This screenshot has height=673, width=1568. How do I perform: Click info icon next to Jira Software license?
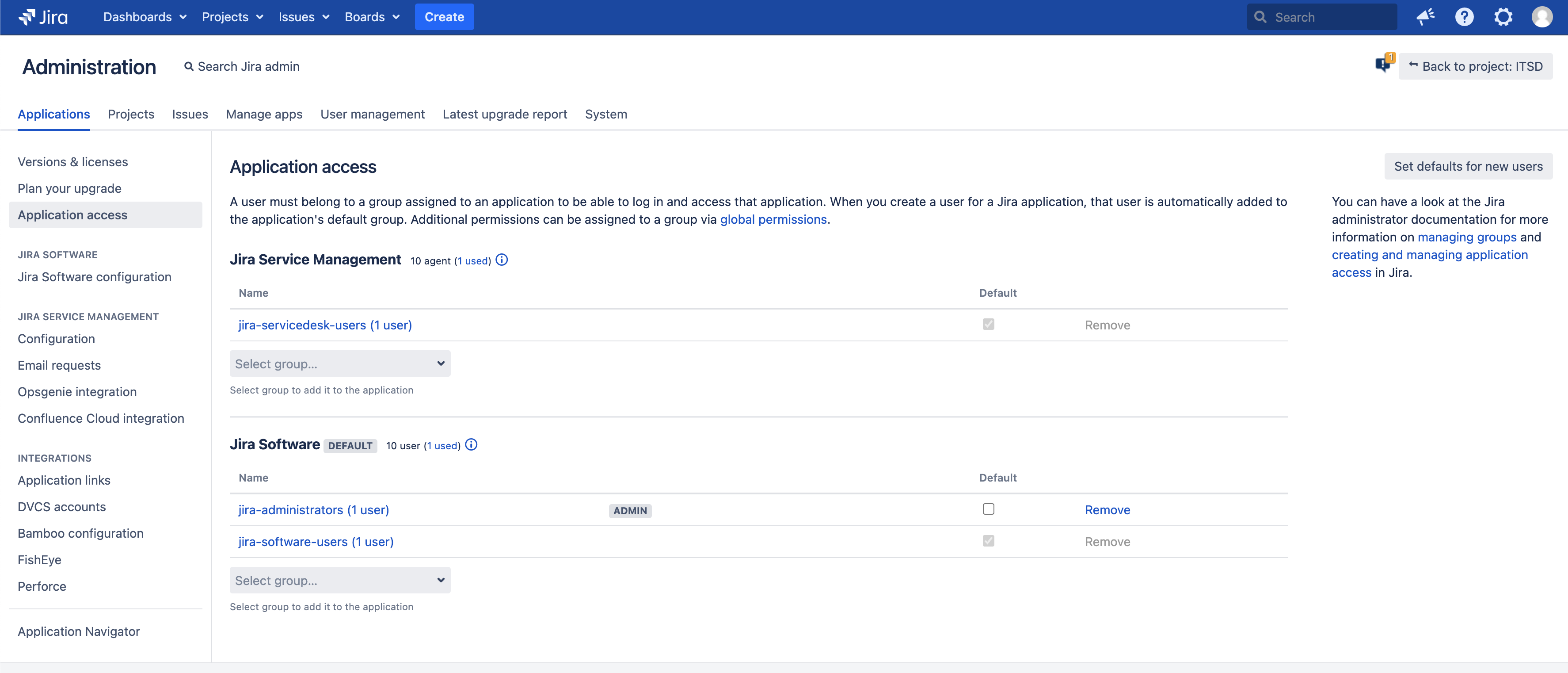[x=471, y=445]
